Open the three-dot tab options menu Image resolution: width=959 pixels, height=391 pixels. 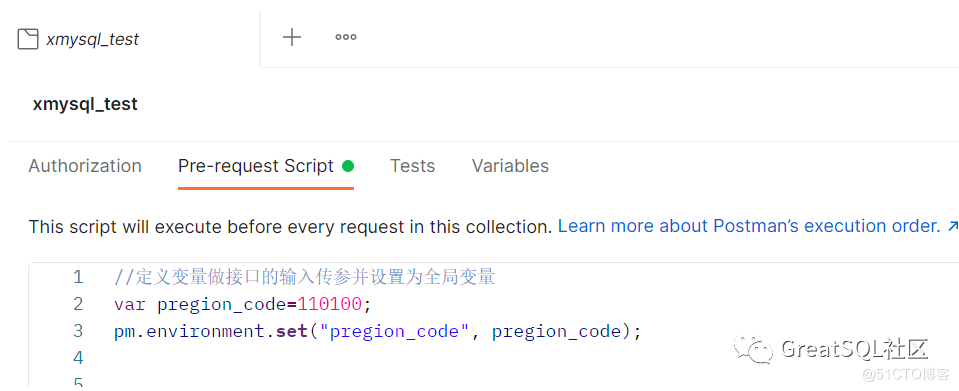pyautogui.click(x=346, y=37)
